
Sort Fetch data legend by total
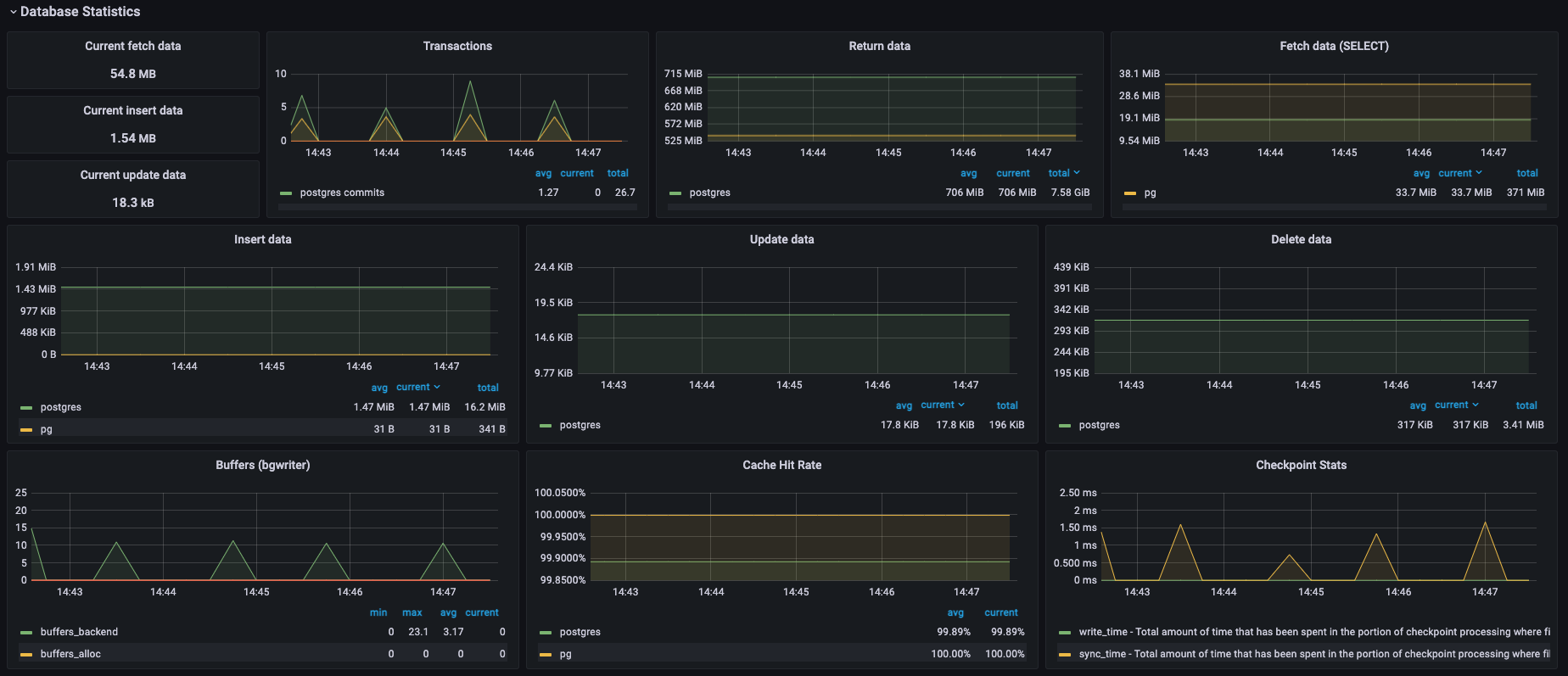(x=1527, y=173)
